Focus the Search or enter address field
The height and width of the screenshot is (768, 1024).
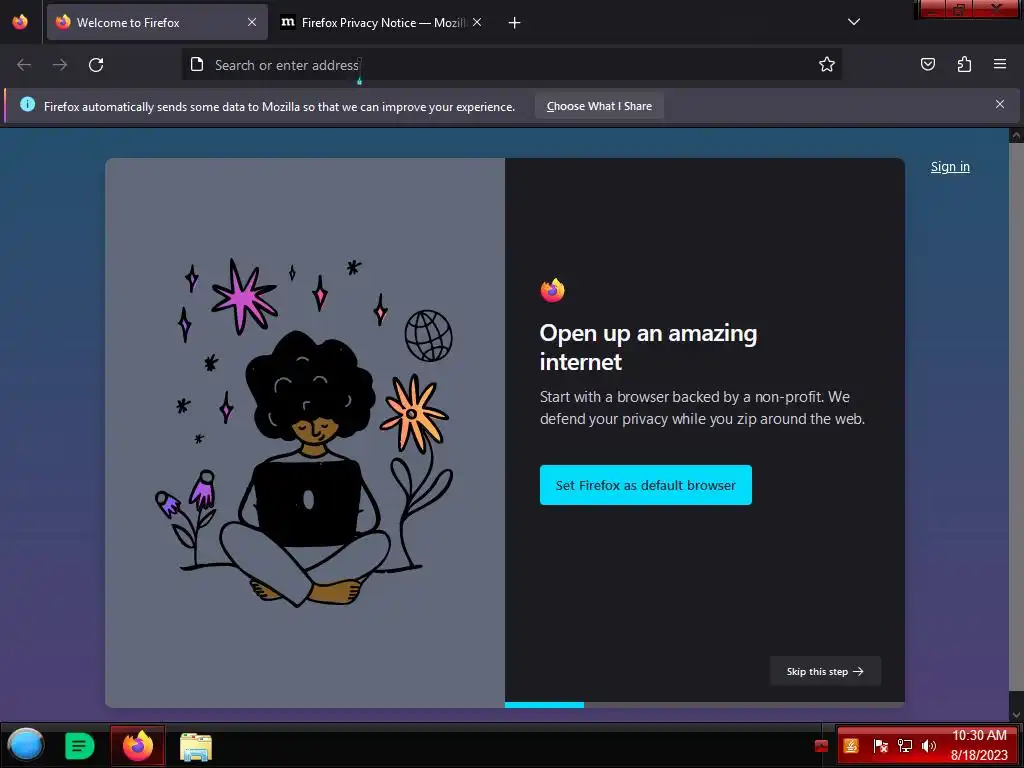pyautogui.click(x=511, y=65)
